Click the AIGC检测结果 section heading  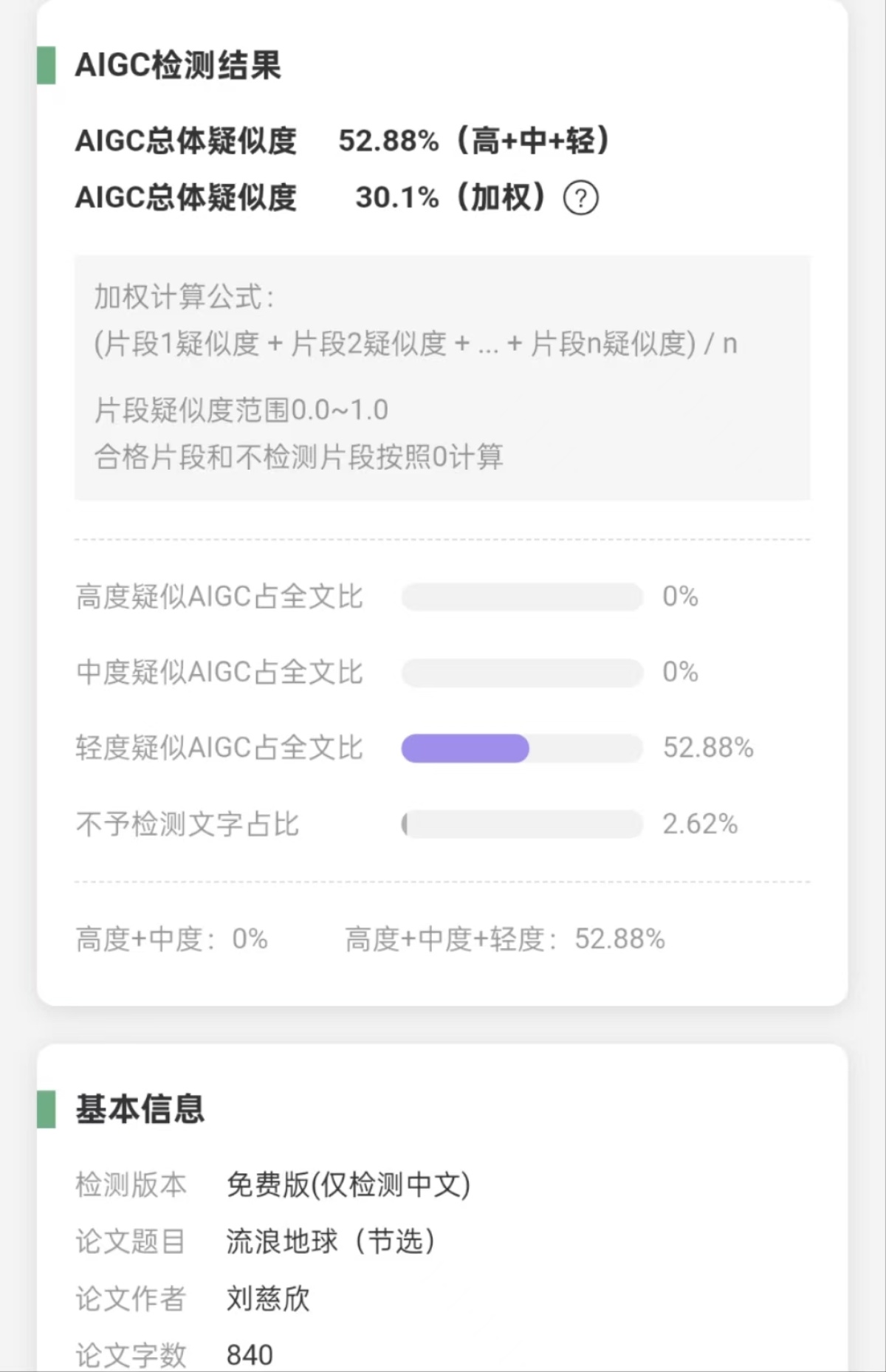pyautogui.click(x=178, y=65)
